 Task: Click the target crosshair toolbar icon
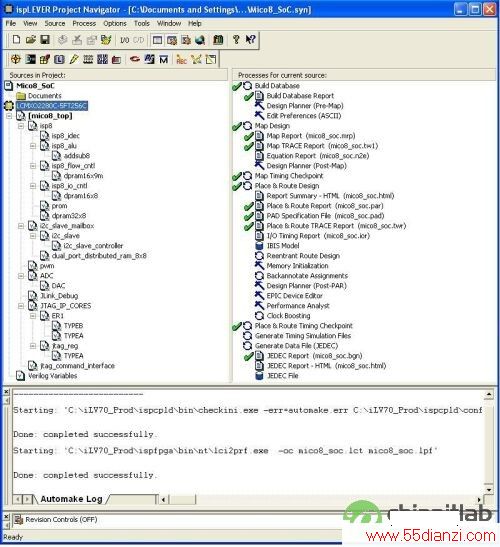point(15,59)
